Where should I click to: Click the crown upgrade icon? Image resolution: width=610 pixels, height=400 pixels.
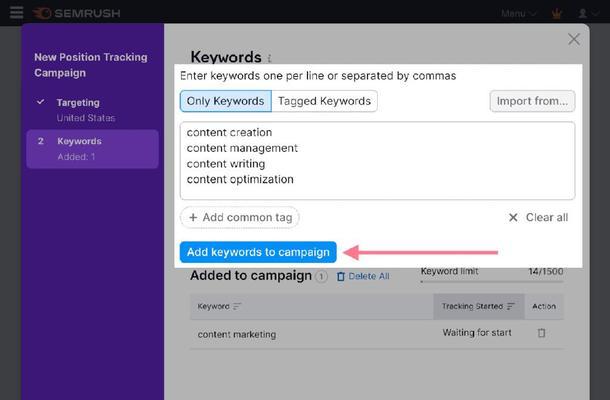(x=557, y=14)
